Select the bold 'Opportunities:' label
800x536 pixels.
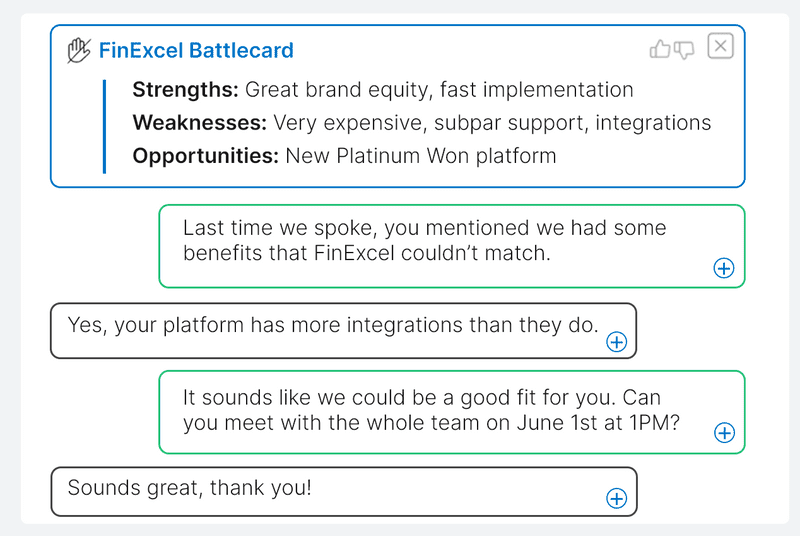[206, 156]
